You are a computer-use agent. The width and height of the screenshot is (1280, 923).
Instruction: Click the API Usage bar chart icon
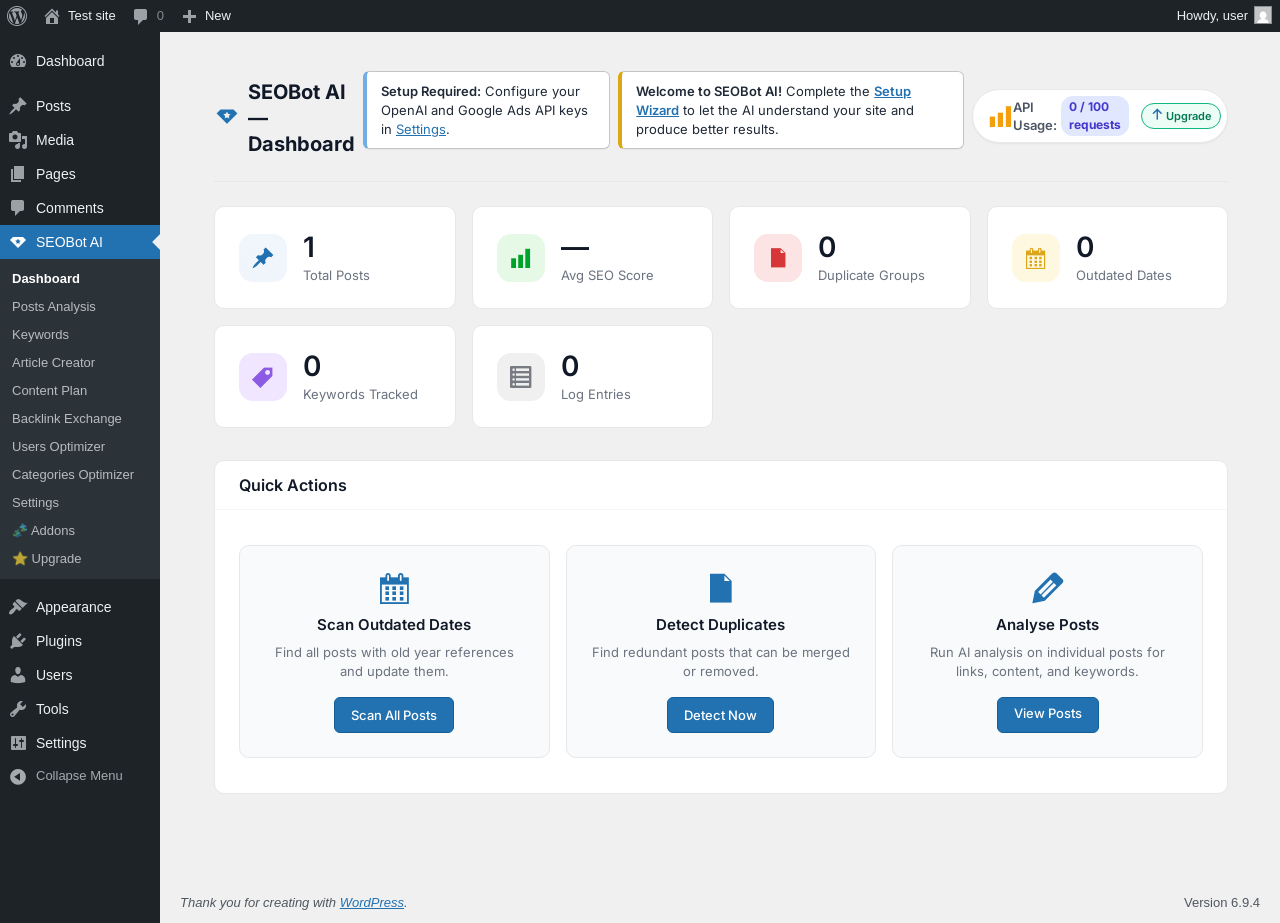pyautogui.click(x=1000, y=117)
